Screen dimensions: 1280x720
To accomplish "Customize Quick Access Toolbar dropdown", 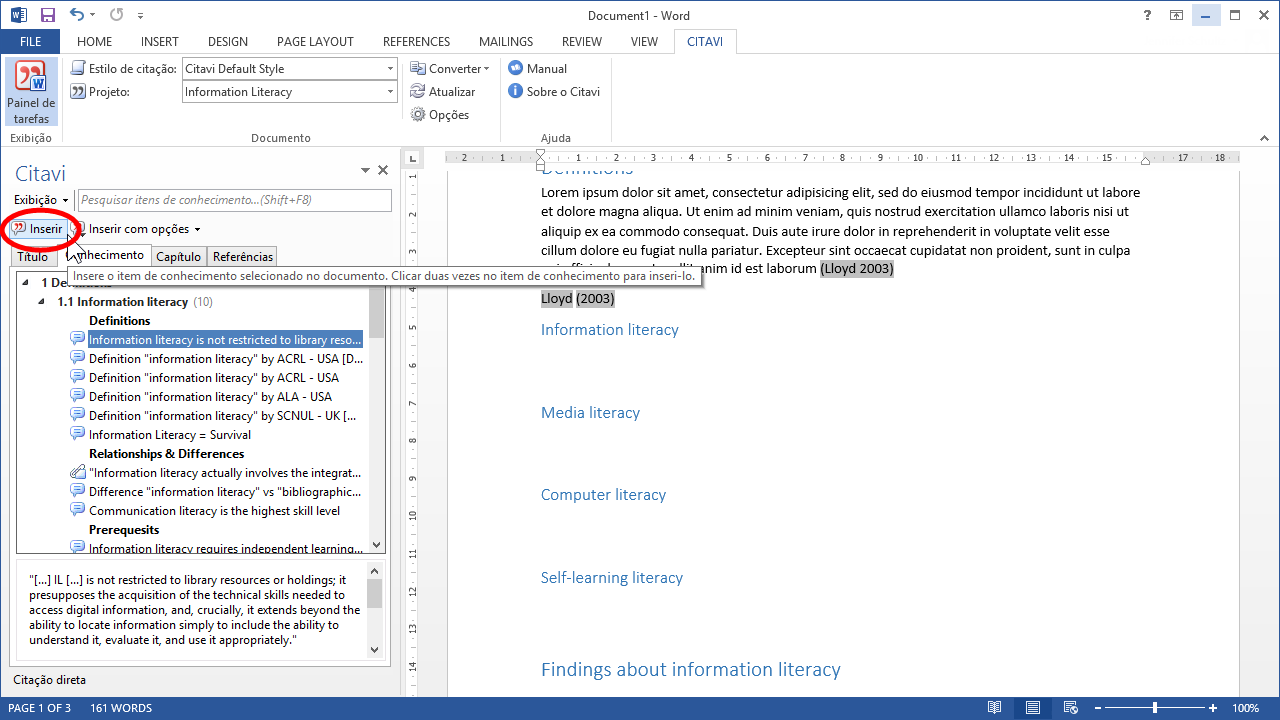I will [140, 16].
